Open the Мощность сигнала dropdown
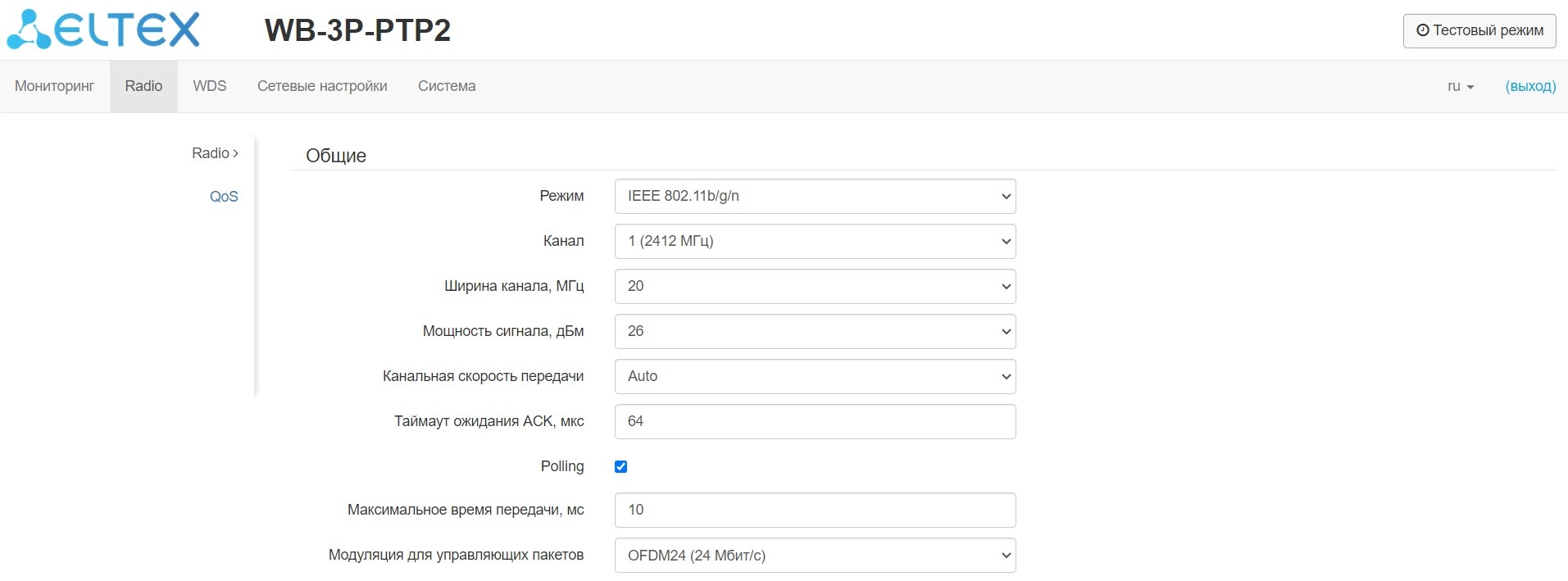Image resolution: width=1568 pixels, height=581 pixels. 815,332
